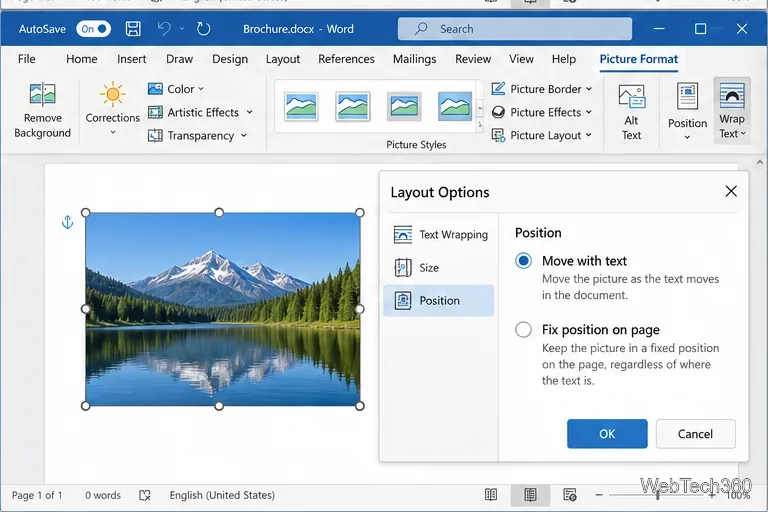The image size is (768, 512).
Task: Undo the last action
Action: pos(164,29)
